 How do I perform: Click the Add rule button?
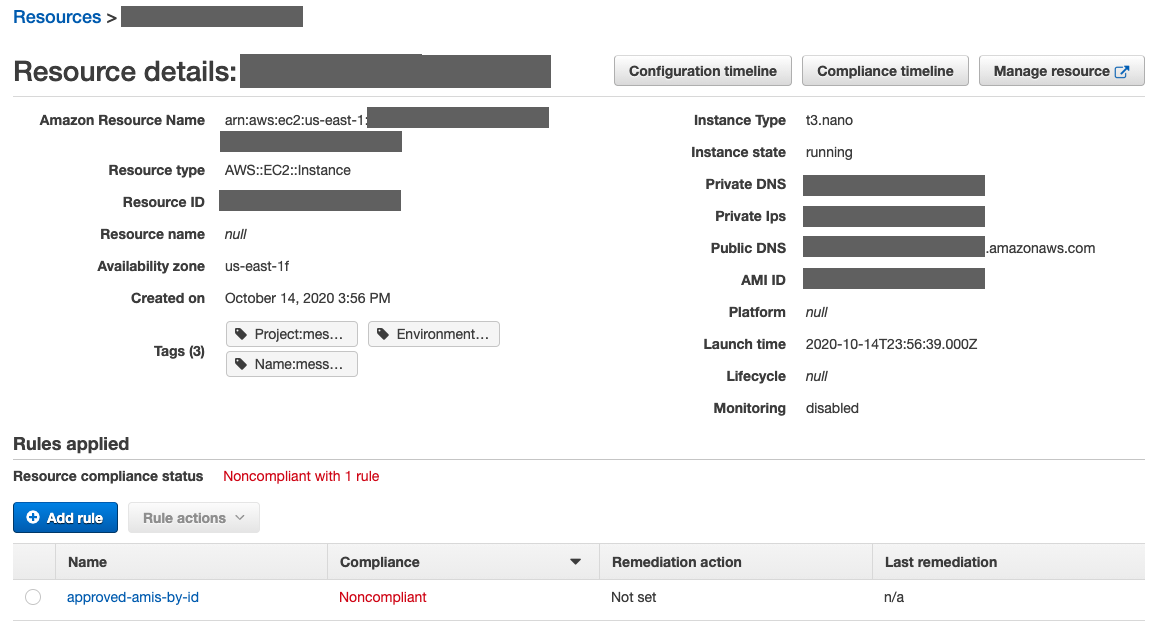pos(65,517)
